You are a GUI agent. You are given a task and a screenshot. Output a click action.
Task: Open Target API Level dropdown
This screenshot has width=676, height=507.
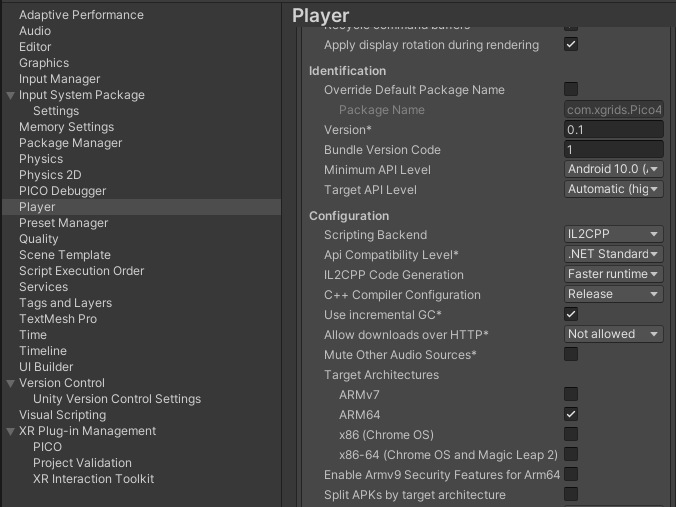coord(613,189)
